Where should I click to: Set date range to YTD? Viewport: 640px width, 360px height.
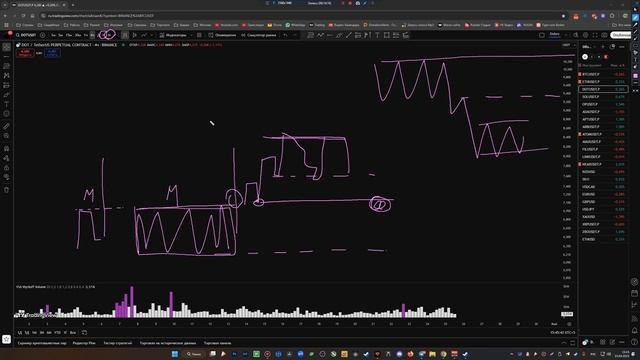(58, 333)
